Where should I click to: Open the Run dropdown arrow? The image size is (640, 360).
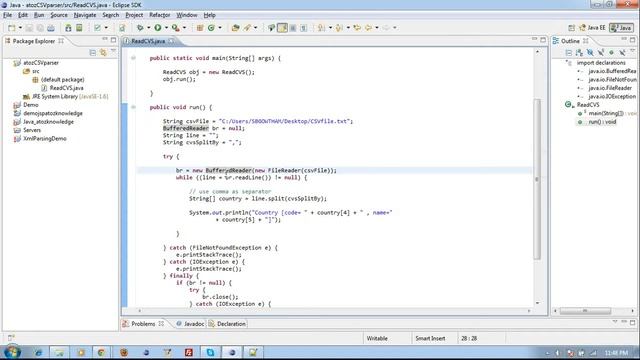[x=166, y=28]
